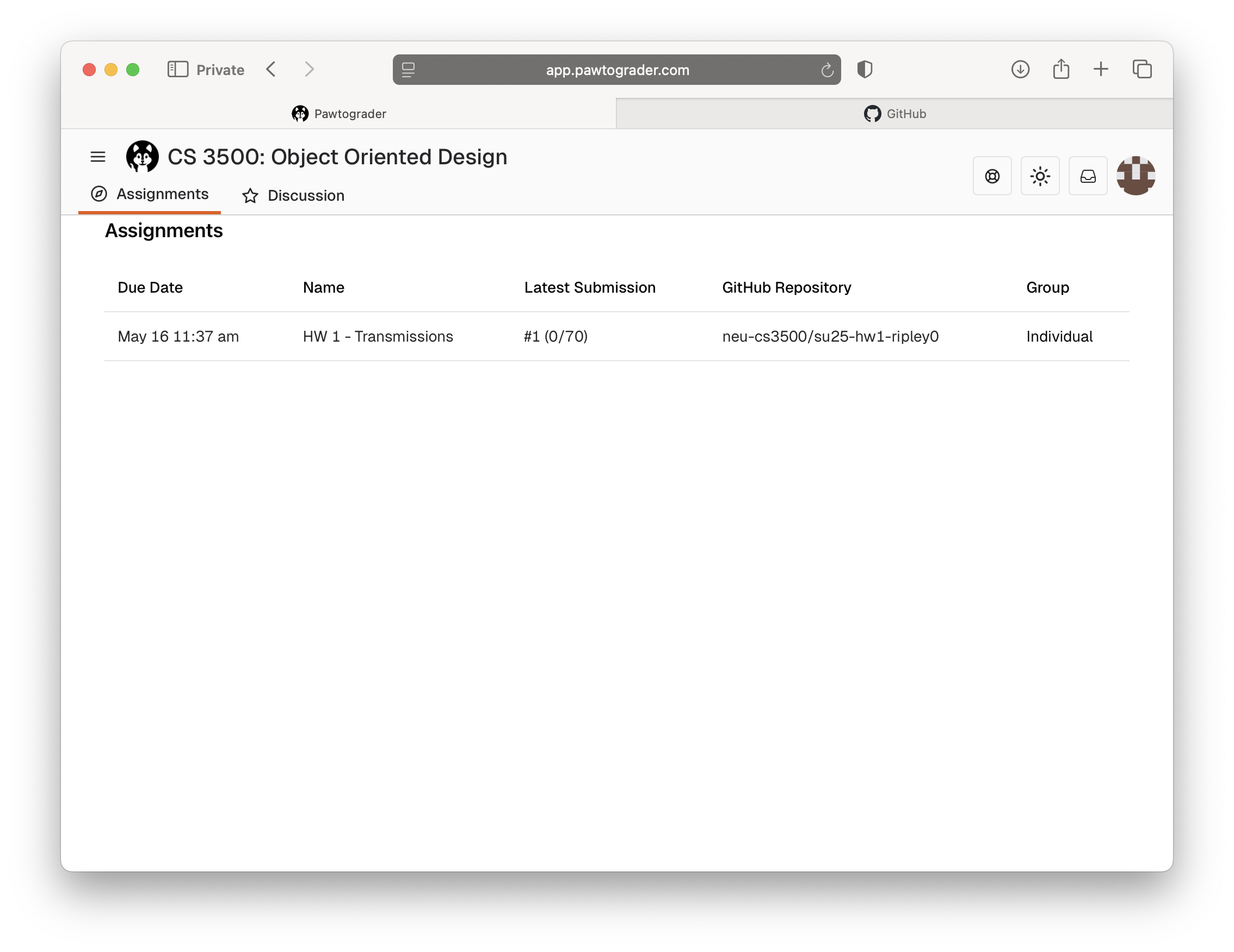Viewport: 1234px width, 952px height.
Task: Switch to the Assignments tab
Action: (x=150, y=194)
